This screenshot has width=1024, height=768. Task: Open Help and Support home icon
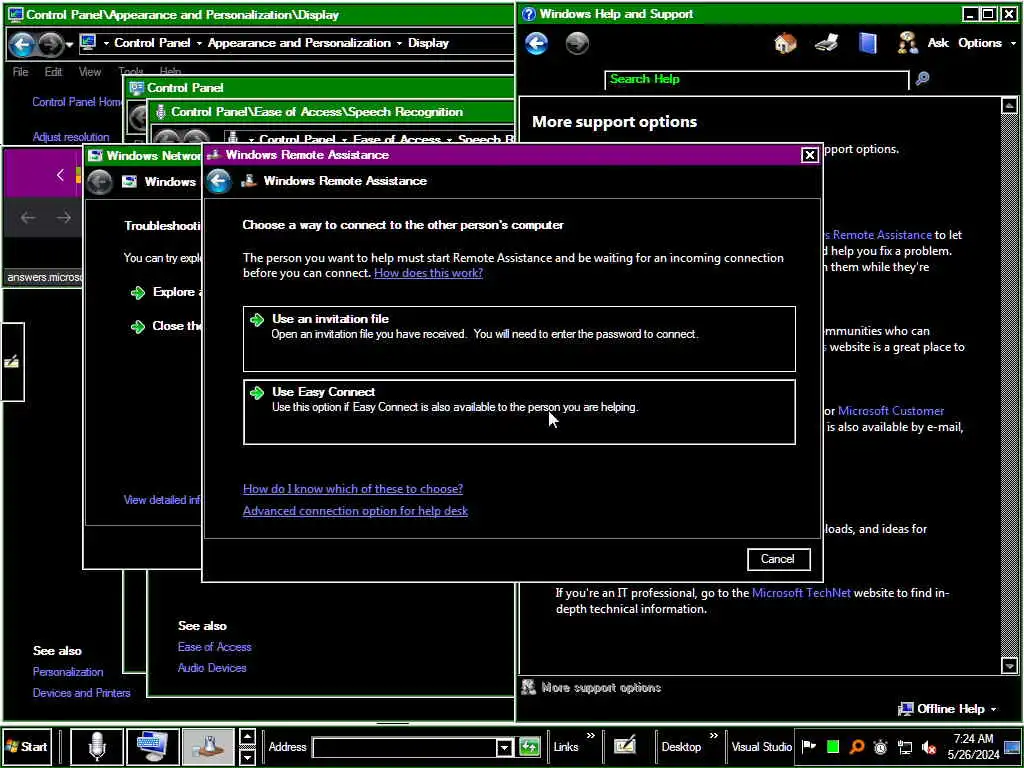pos(785,43)
